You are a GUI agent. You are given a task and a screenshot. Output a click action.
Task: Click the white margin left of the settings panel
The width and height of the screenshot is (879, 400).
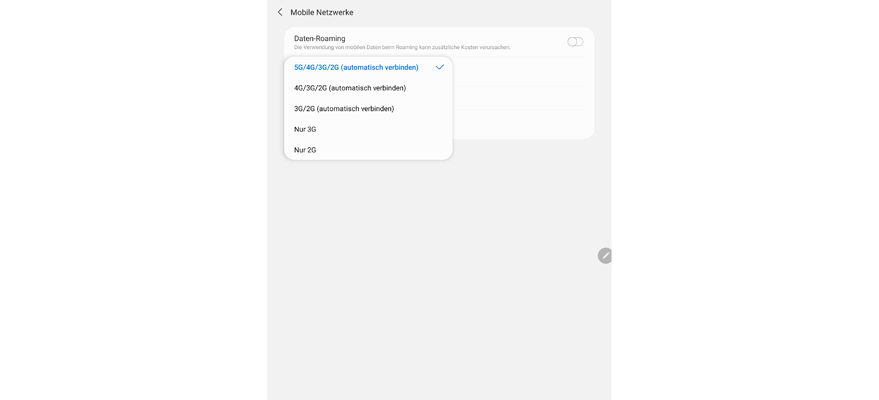pyautogui.click(x=130, y=200)
